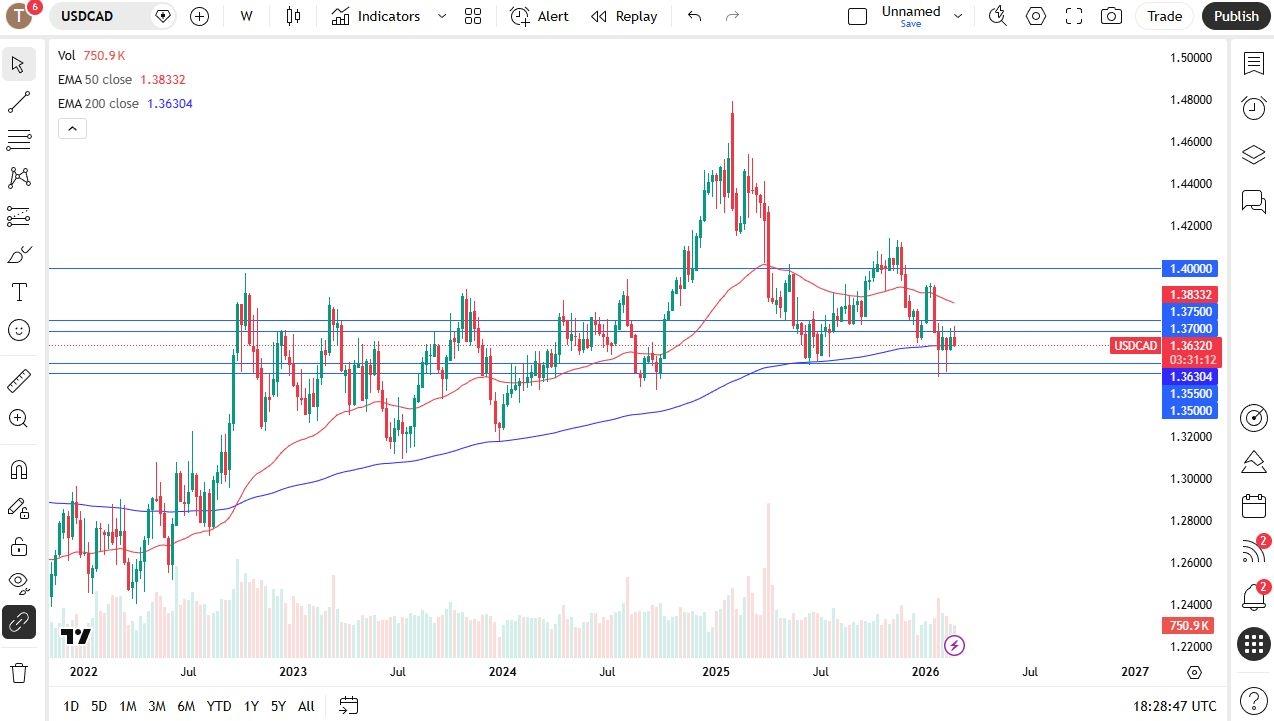The width and height of the screenshot is (1274, 721).
Task: Switch to the 1Y range tab
Action: 251,706
